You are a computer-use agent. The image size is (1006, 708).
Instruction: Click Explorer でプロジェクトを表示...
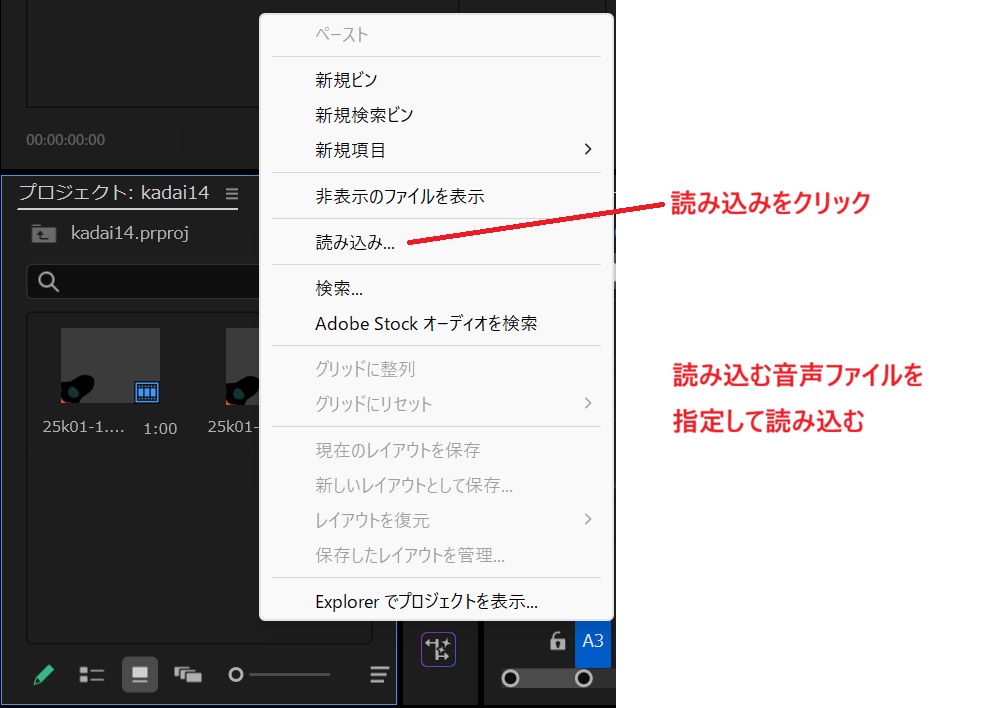coord(426,602)
